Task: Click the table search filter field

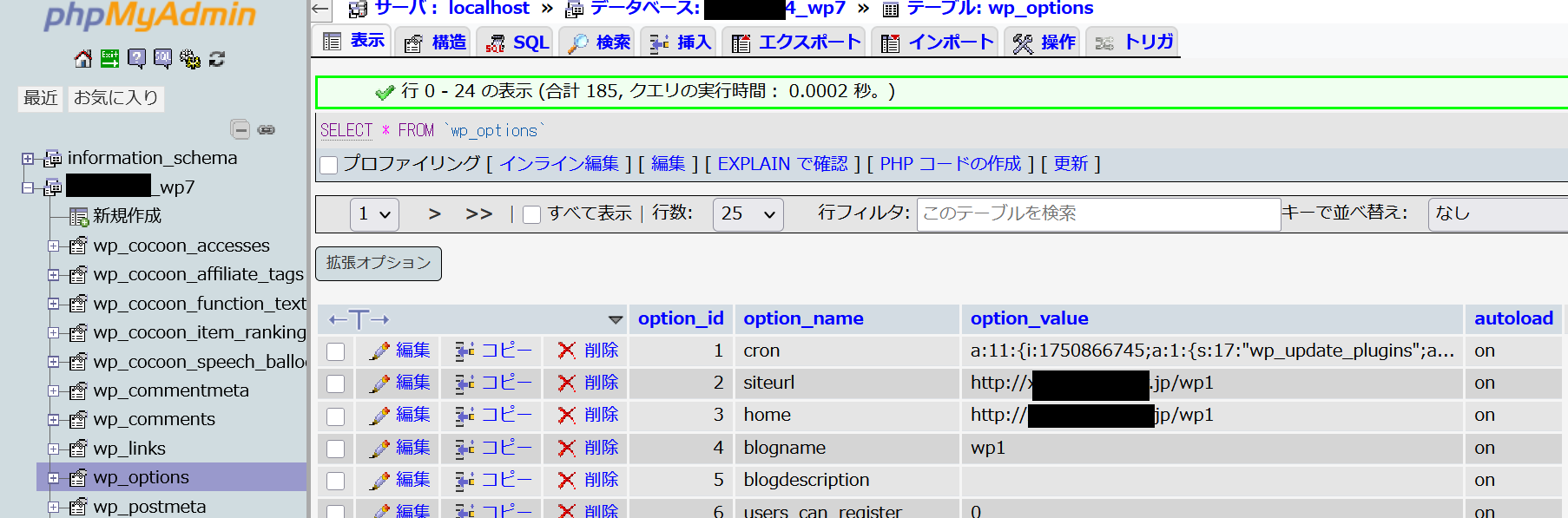Action: 1098,214
